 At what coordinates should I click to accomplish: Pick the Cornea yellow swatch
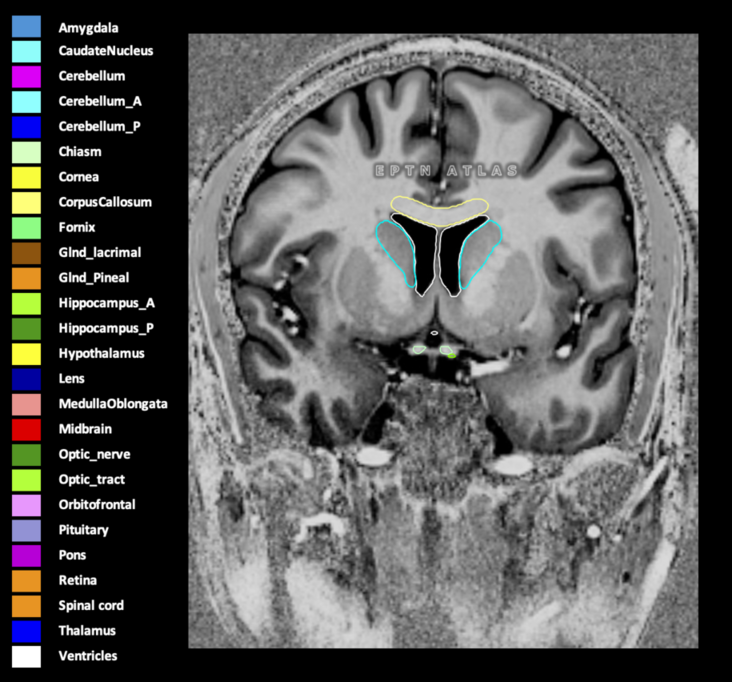pos(26,178)
